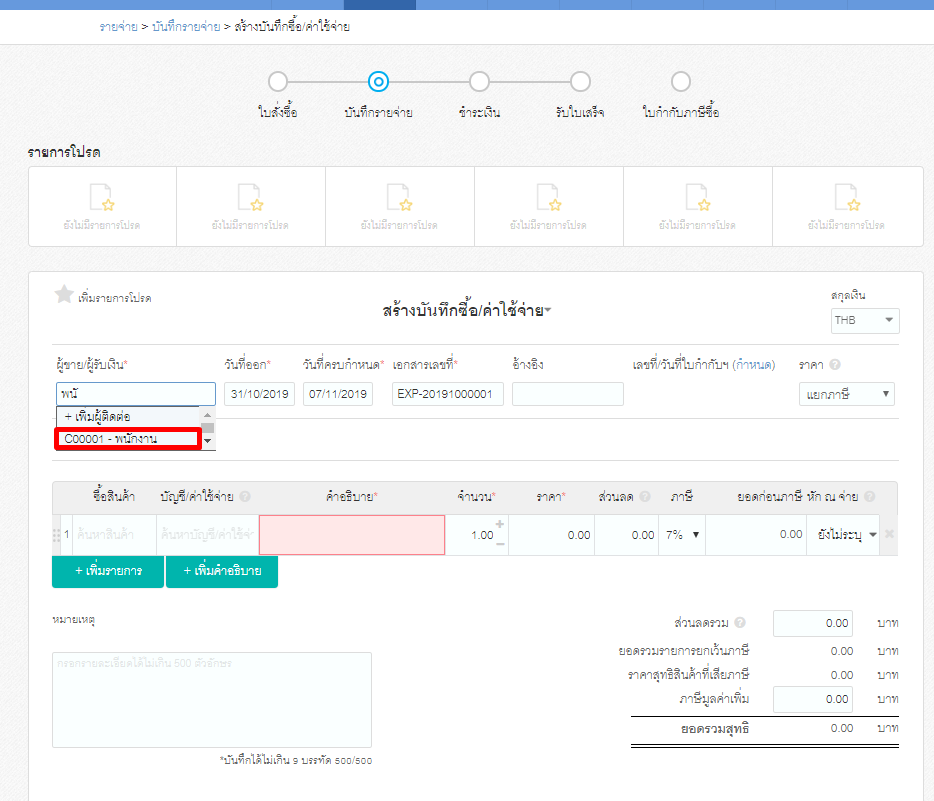Viewport: 934px width, 801px height.
Task: Click the plus stepper to increase จำนวน quantity
Action: 498,523
